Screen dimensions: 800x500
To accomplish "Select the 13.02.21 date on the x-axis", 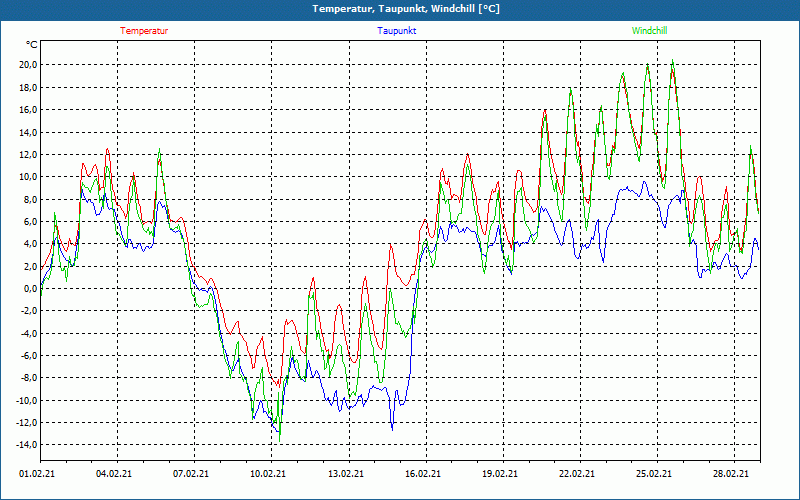I will click(x=345, y=475).
